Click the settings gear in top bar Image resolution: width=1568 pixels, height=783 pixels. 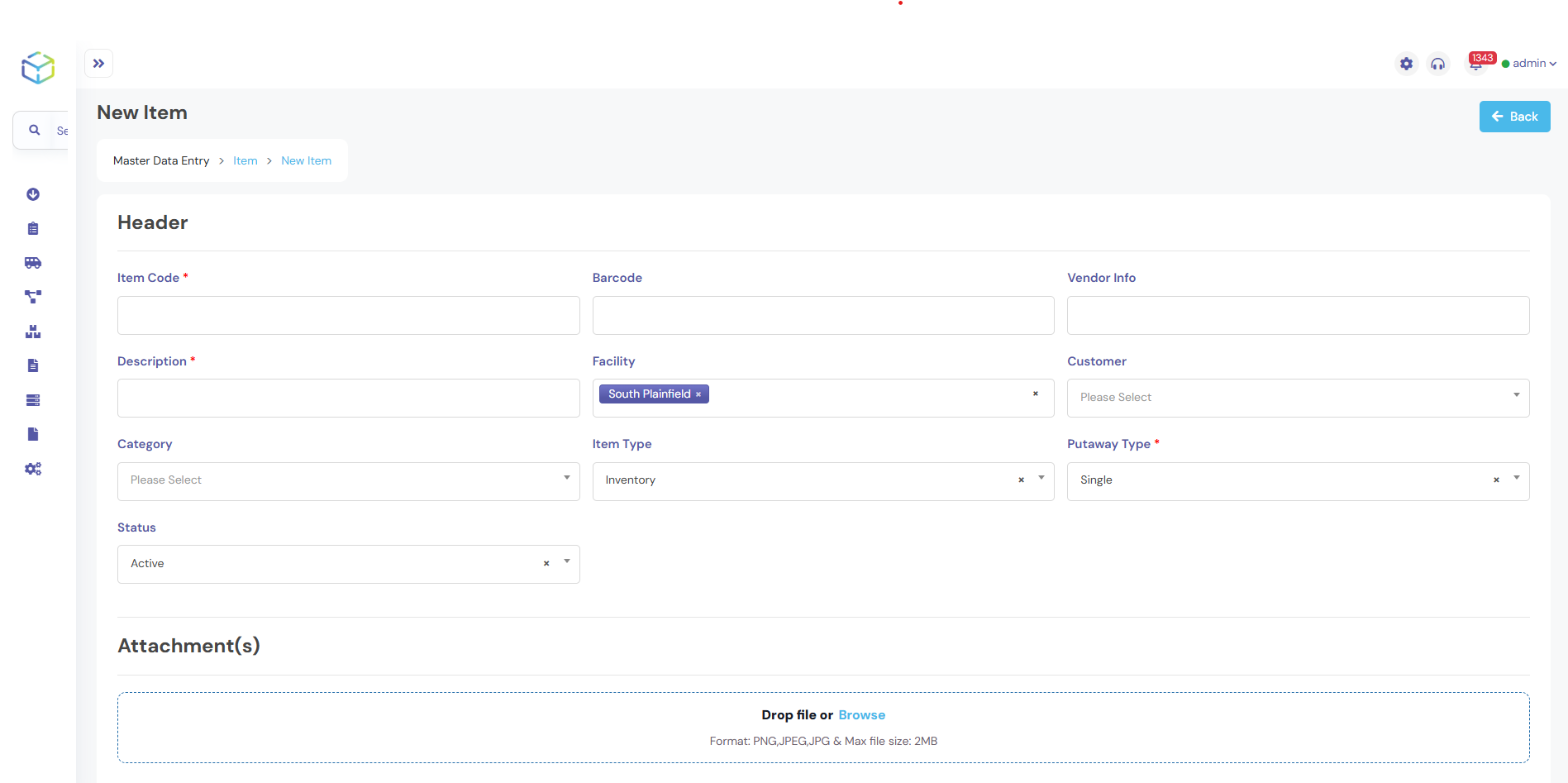coord(1406,64)
